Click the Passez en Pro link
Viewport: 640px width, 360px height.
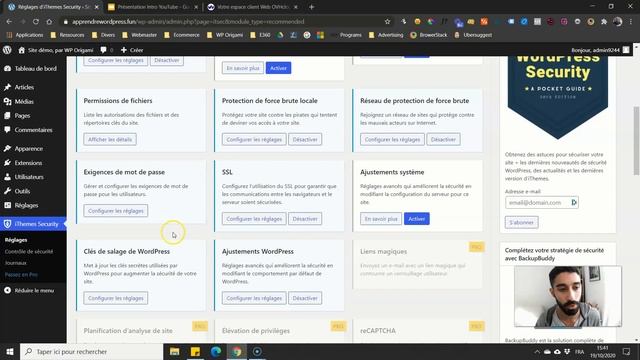pos(21,275)
